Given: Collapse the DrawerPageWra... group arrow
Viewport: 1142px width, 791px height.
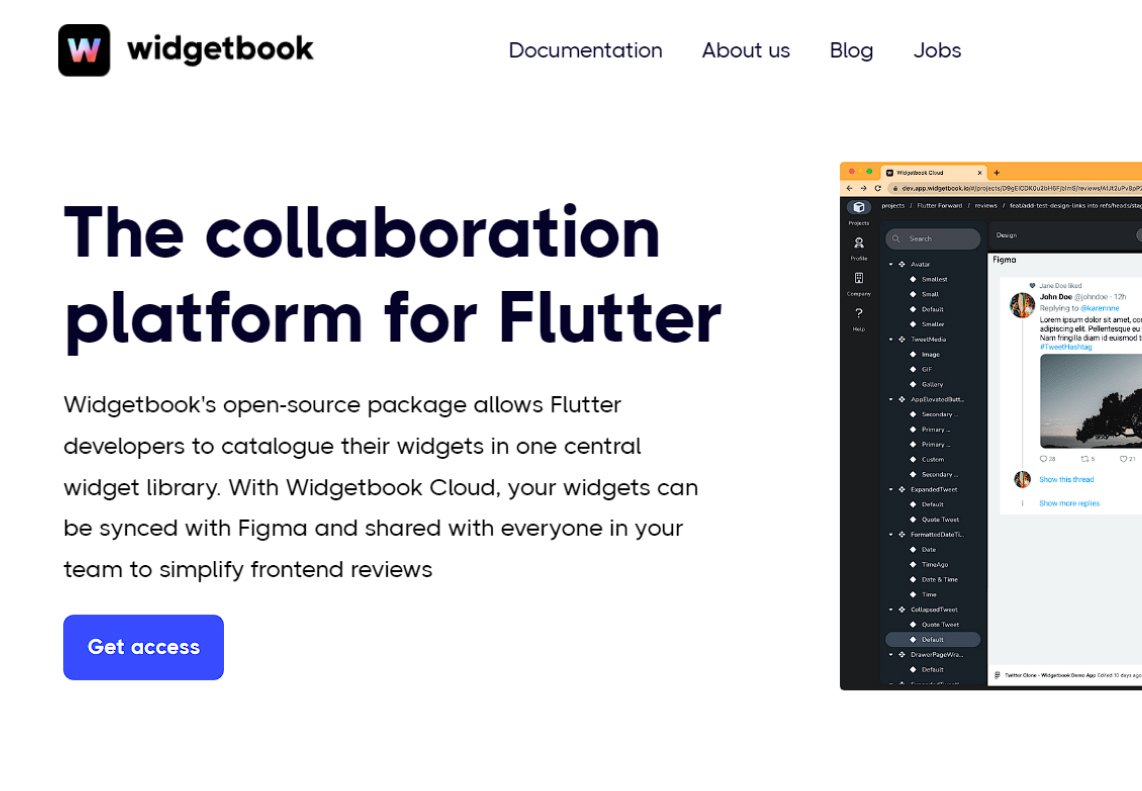Looking at the screenshot, I should pos(891,655).
